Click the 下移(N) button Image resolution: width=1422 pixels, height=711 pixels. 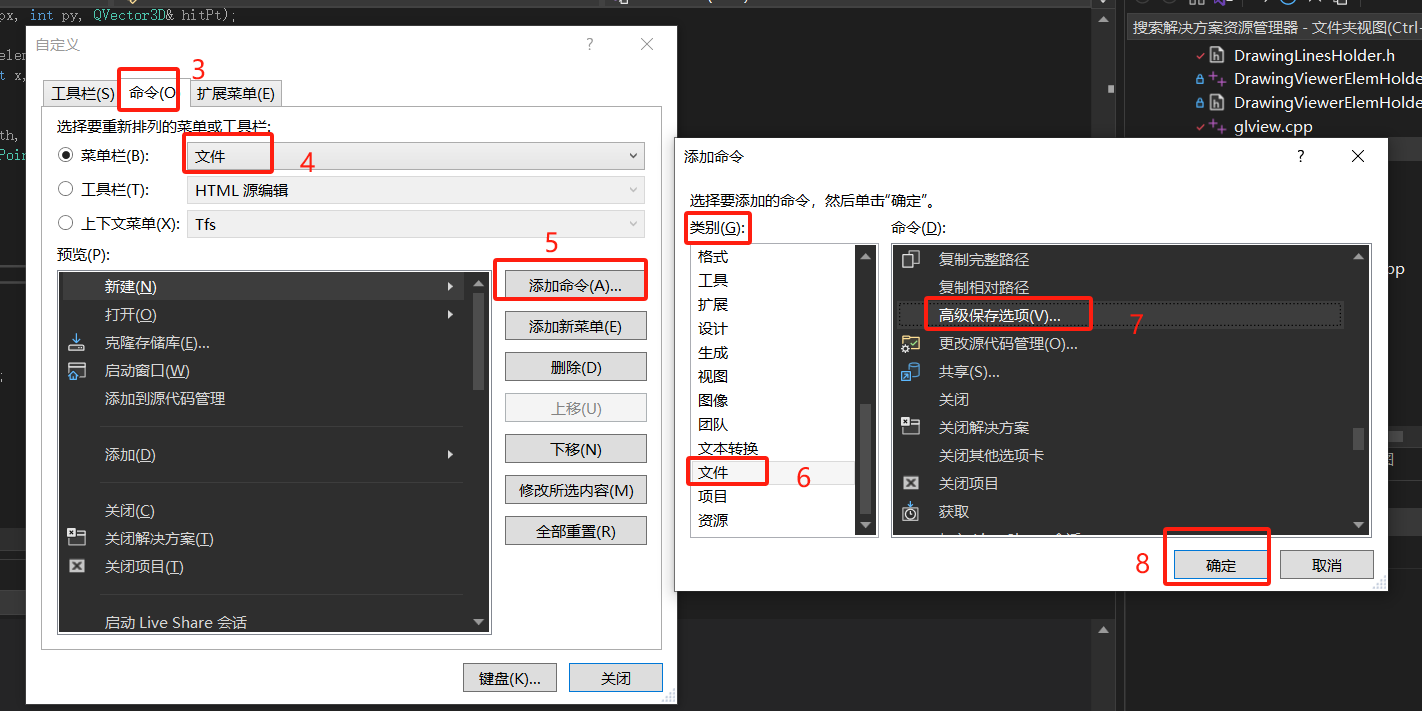pyautogui.click(x=575, y=449)
